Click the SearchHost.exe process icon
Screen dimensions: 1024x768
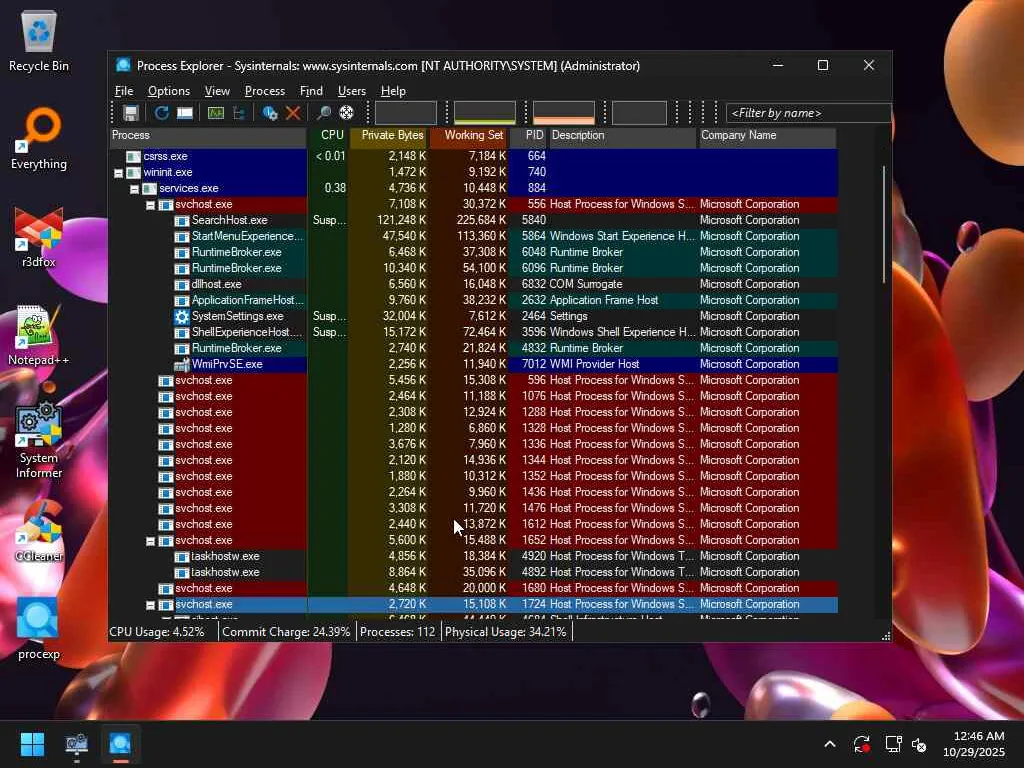coord(182,221)
